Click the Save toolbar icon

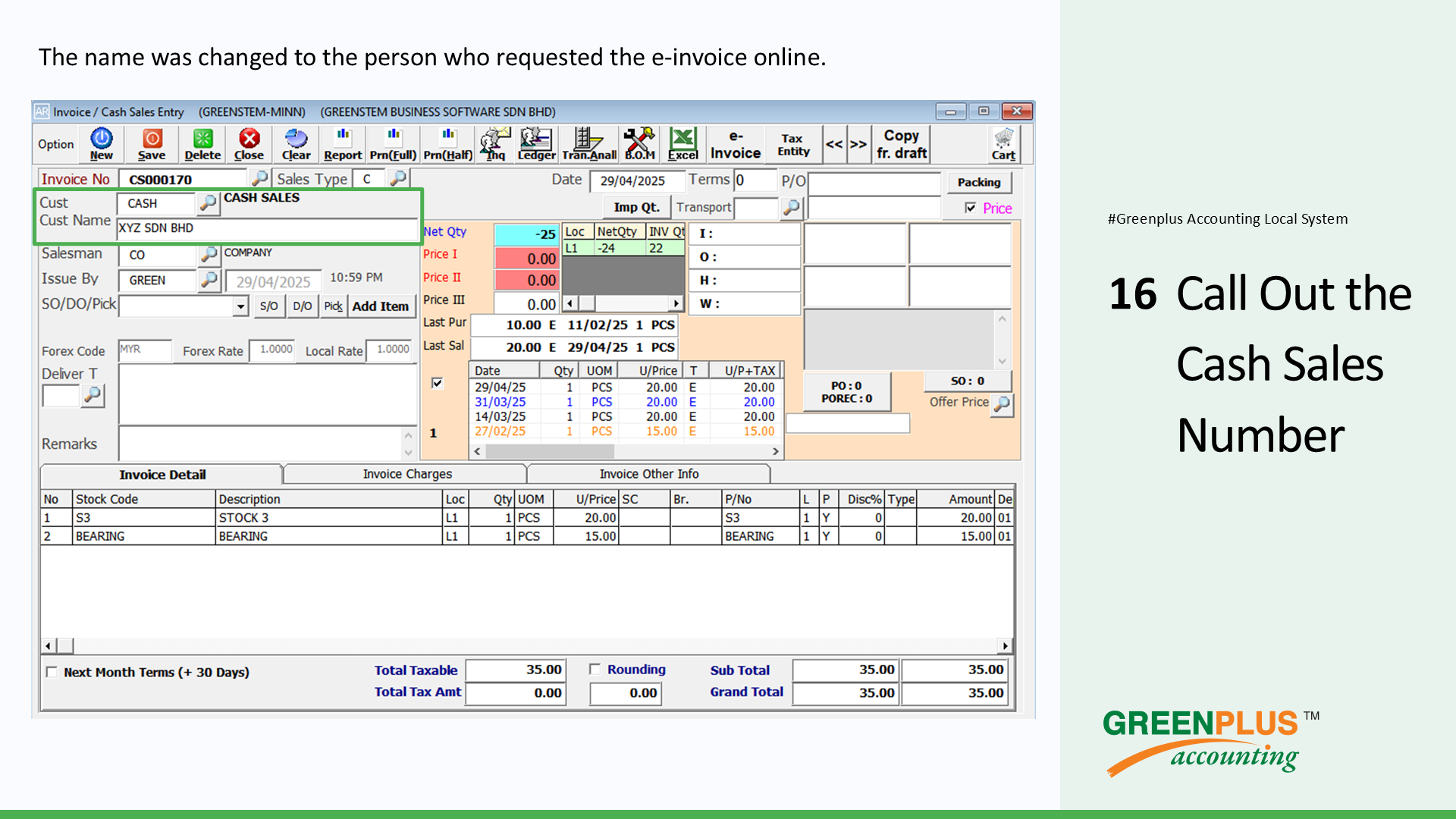[152, 144]
